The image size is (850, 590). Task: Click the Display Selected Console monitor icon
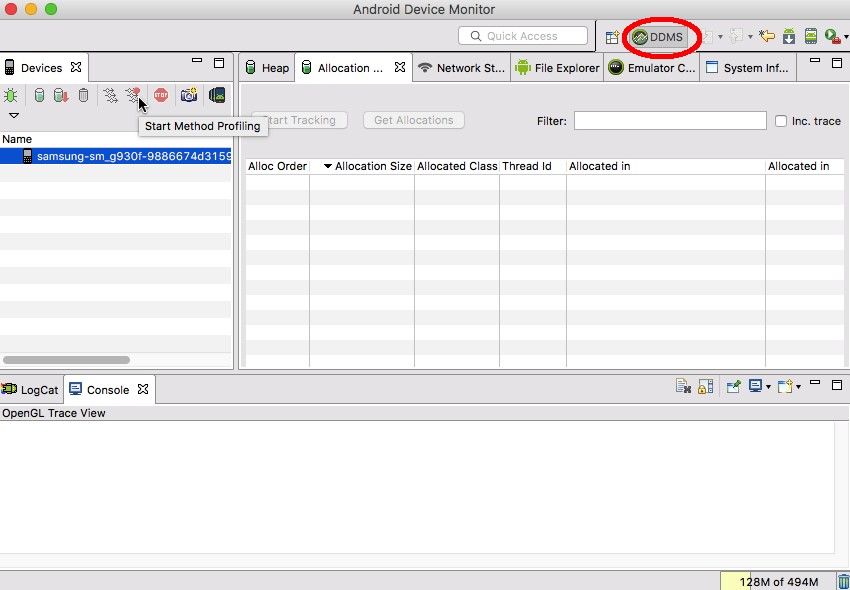[755, 386]
